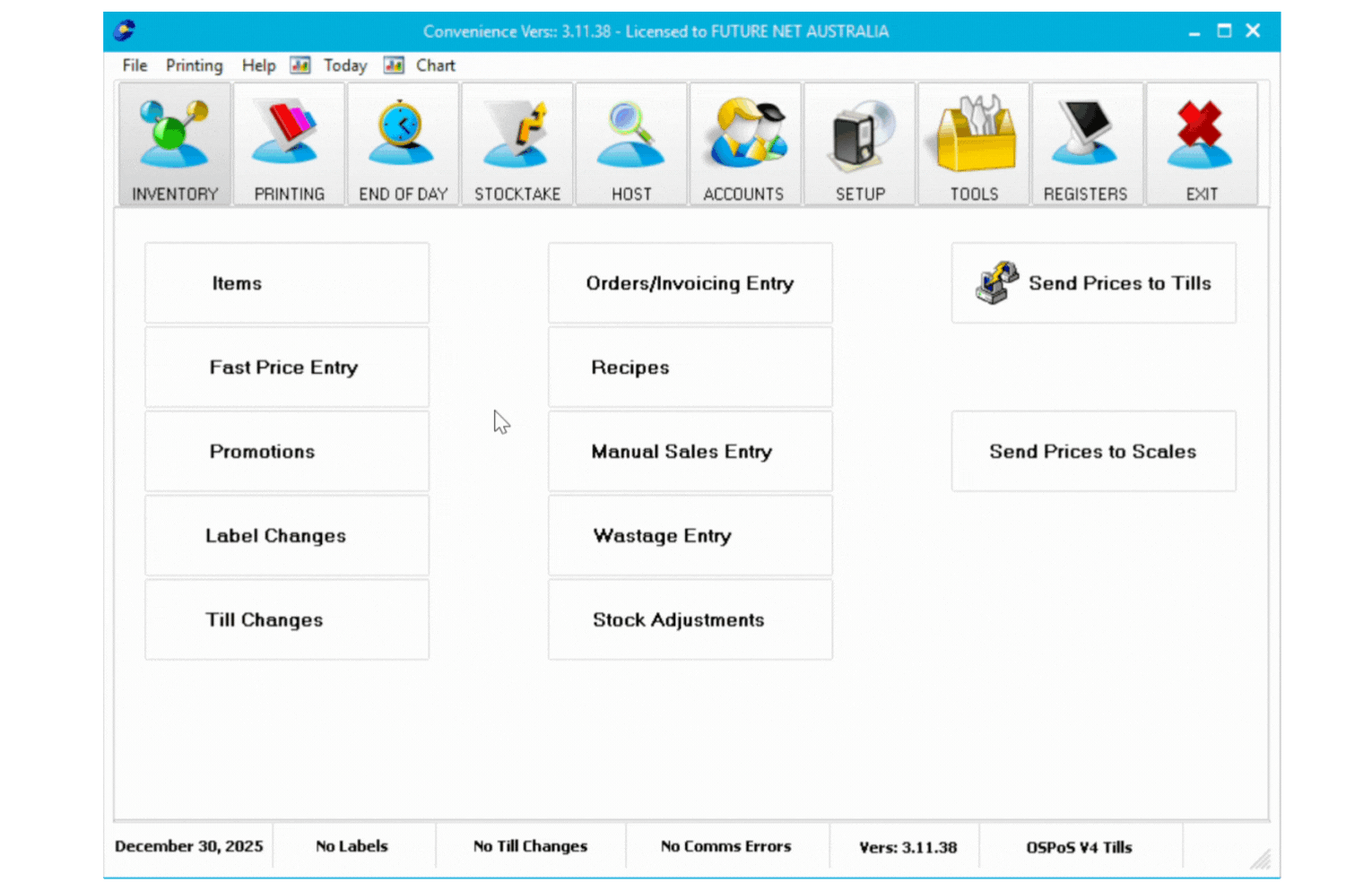Click the chart icon beside Today
Screen dimensions: 1372x882
tap(300, 65)
